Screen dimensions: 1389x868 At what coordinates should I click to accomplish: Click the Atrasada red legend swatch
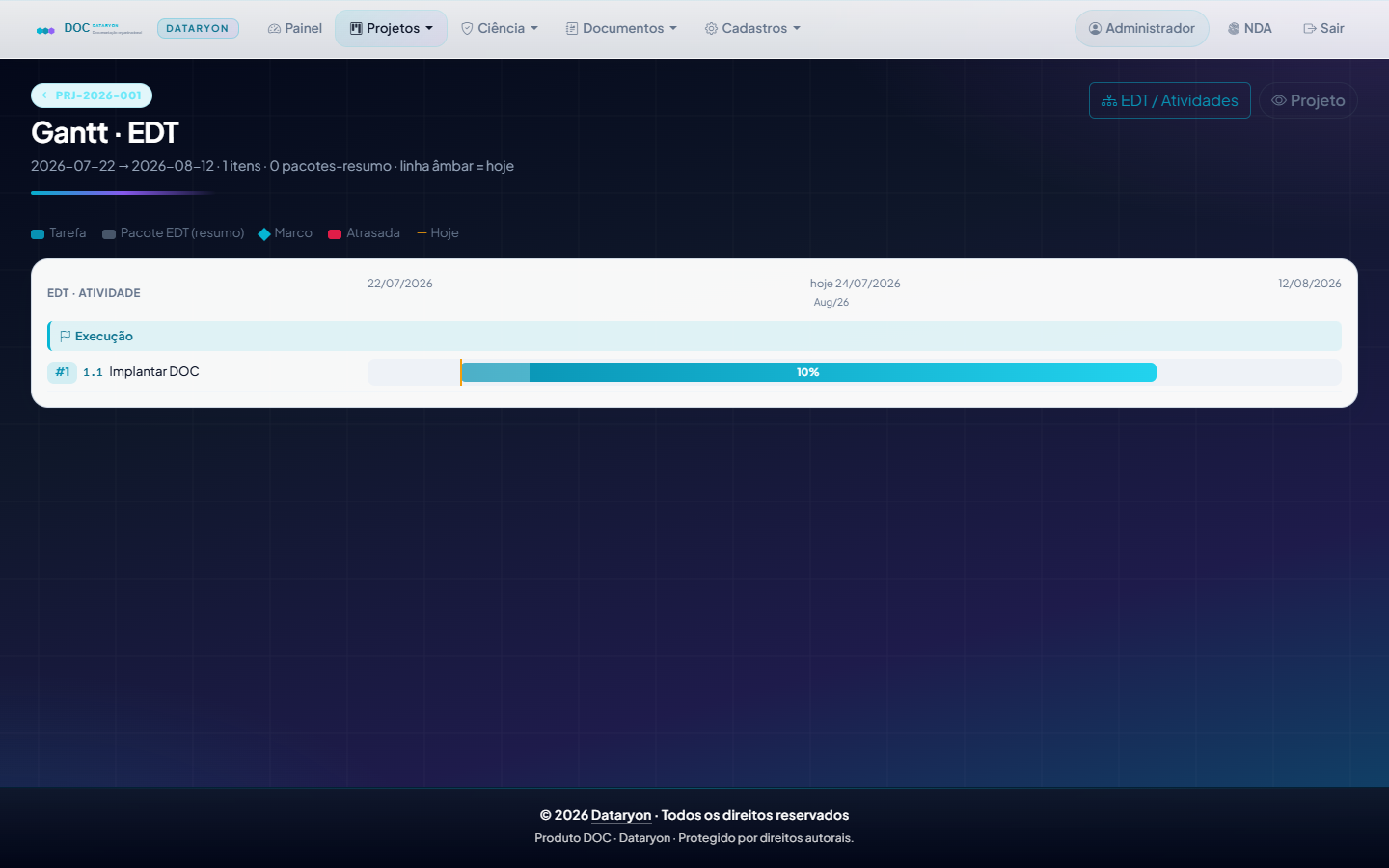click(x=335, y=234)
